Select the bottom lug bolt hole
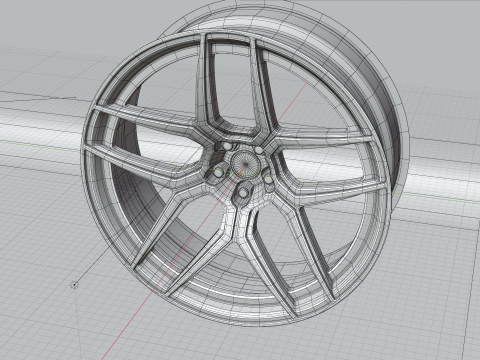Screen dimensions: 480x360 [243, 193]
